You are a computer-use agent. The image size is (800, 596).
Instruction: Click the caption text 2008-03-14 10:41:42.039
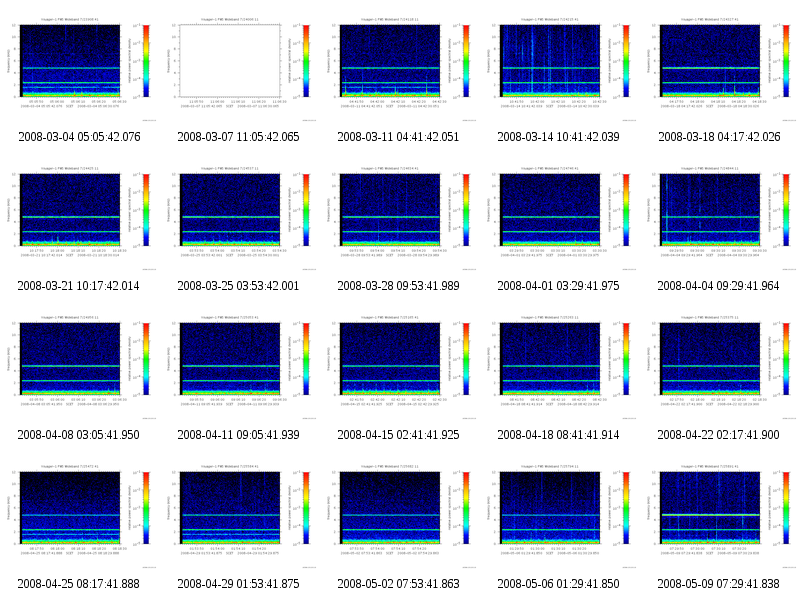coord(559,137)
